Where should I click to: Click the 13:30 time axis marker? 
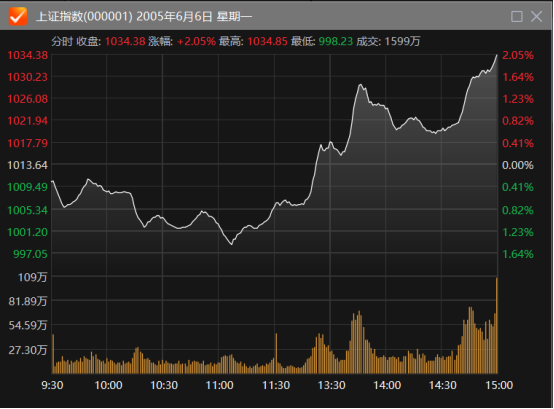(x=331, y=385)
